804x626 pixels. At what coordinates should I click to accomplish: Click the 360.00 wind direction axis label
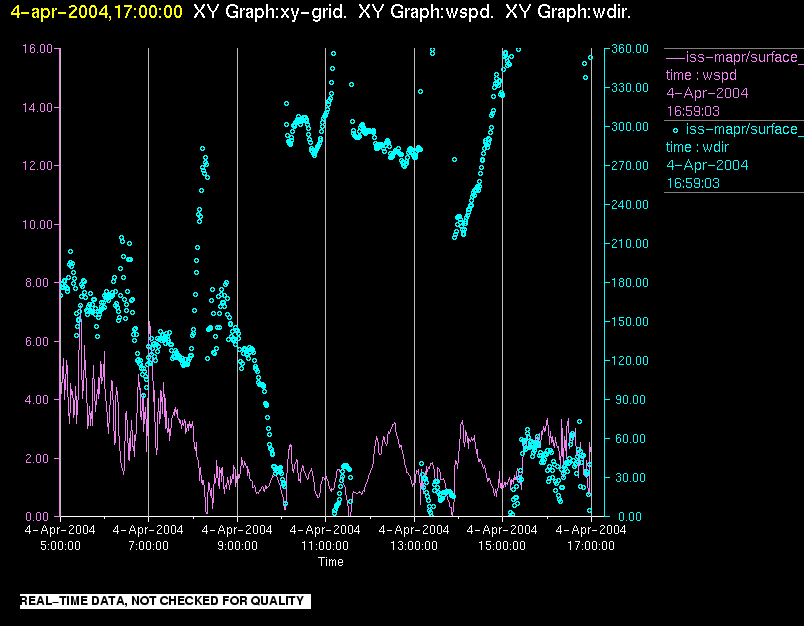[630, 49]
